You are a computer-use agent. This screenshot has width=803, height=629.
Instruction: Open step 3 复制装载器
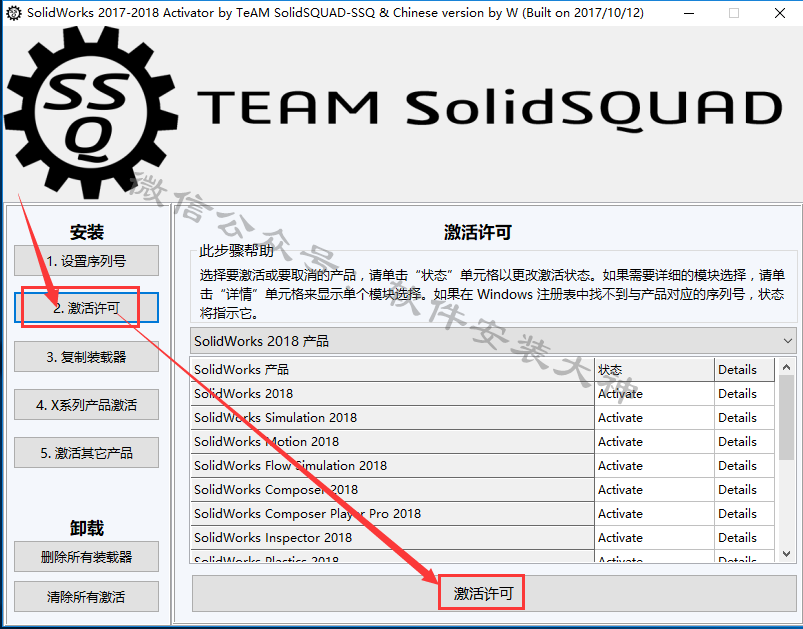point(86,357)
